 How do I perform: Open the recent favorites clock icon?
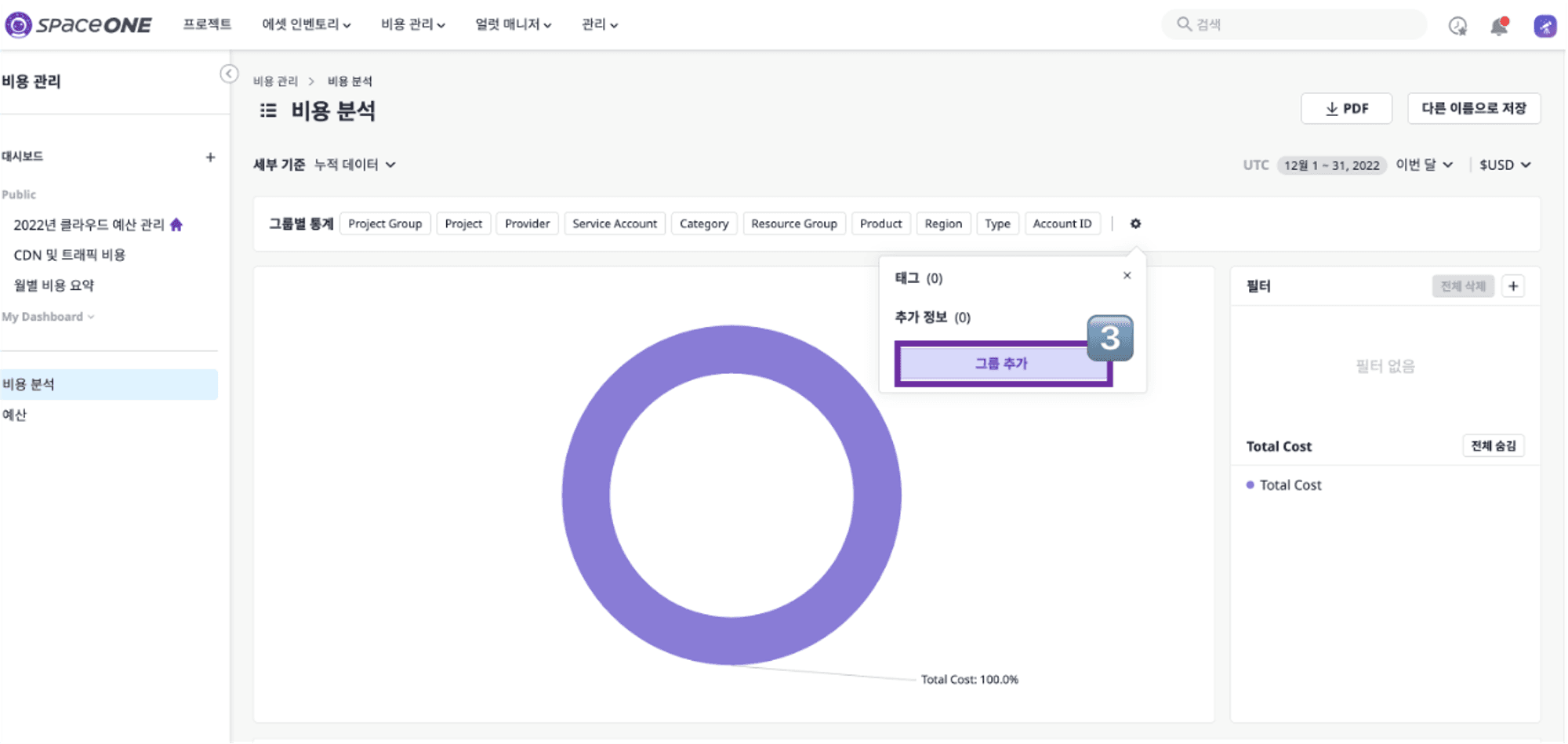click(x=1457, y=26)
